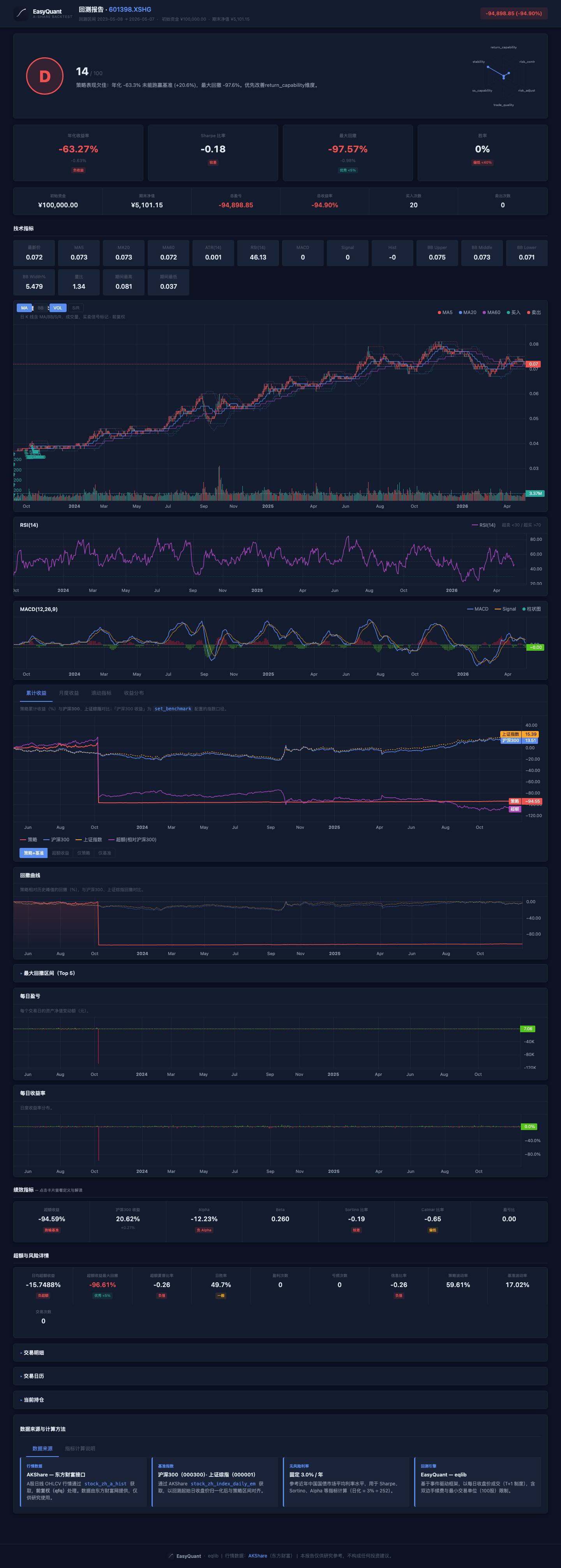Click the -94,898.85 (-94.90%) total P&L badge

coord(513,13)
